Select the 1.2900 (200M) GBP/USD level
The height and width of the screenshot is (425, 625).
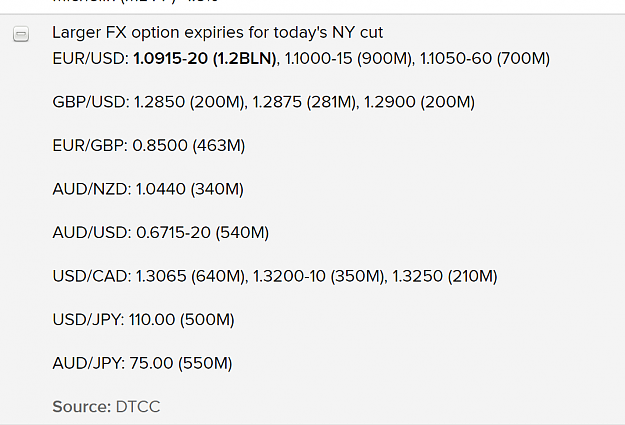click(419, 102)
